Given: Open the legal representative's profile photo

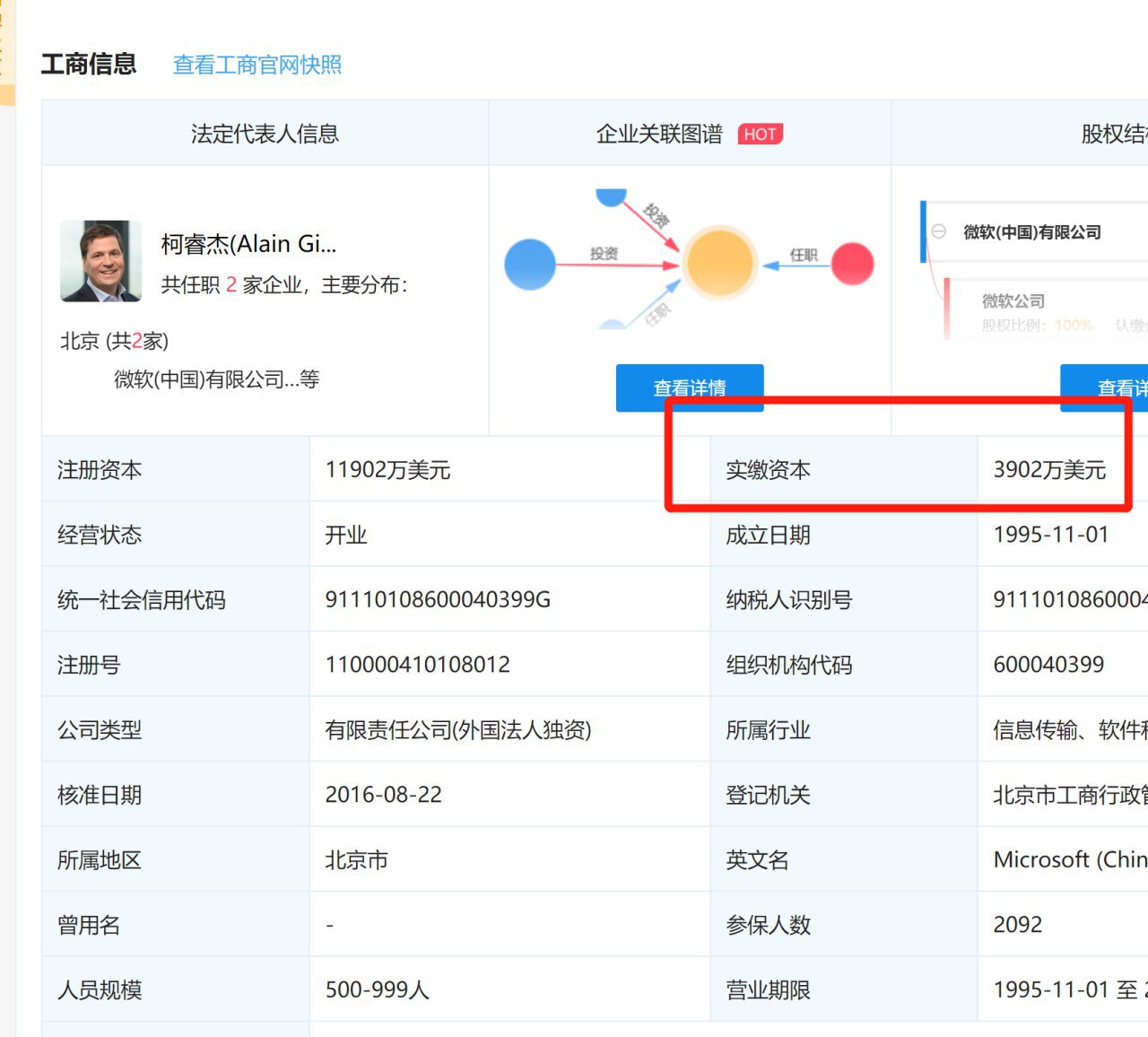Looking at the screenshot, I should click(100, 261).
